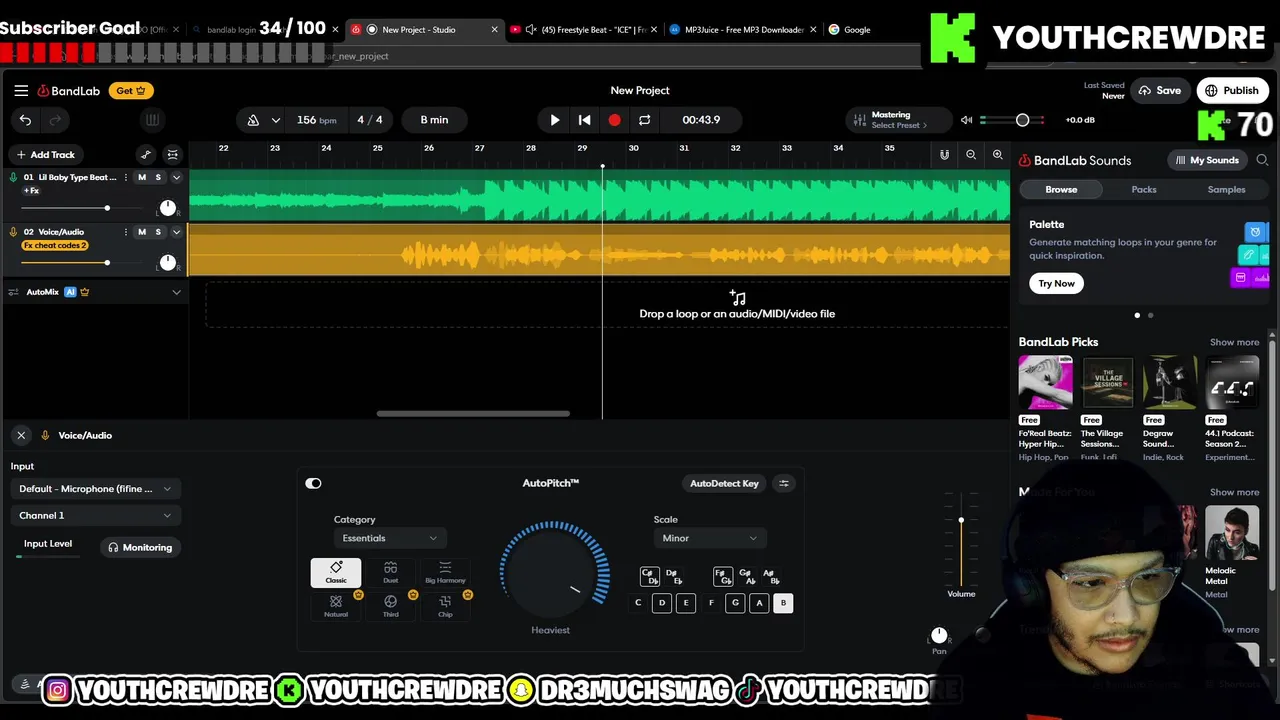Search BandLab Sounds
This screenshot has width=1280, height=720.
coord(1262,160)
